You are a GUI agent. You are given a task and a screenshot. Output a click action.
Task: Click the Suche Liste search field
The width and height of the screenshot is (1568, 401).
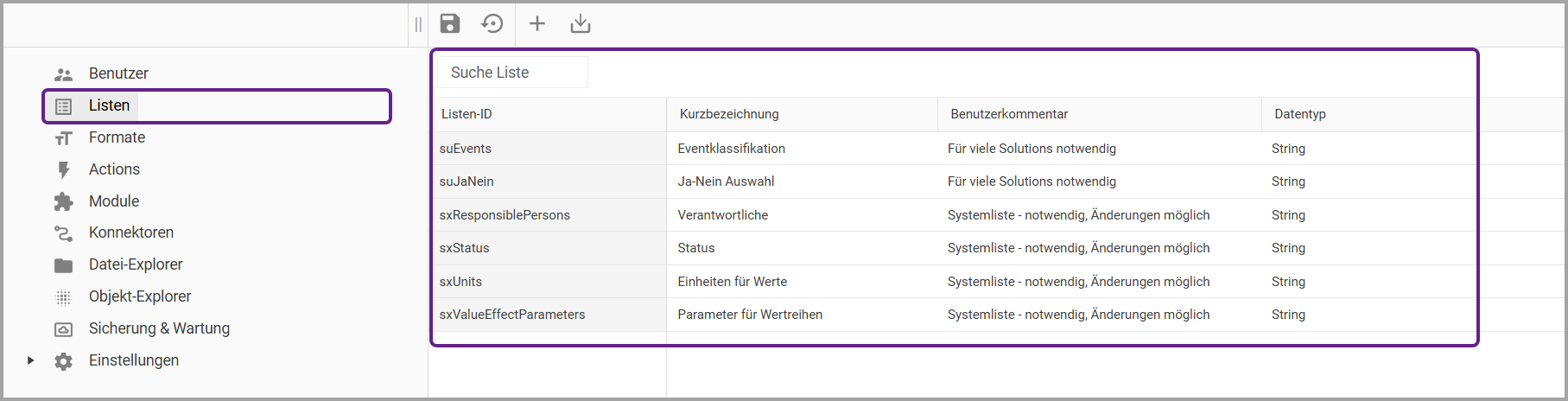pos(512,73)
